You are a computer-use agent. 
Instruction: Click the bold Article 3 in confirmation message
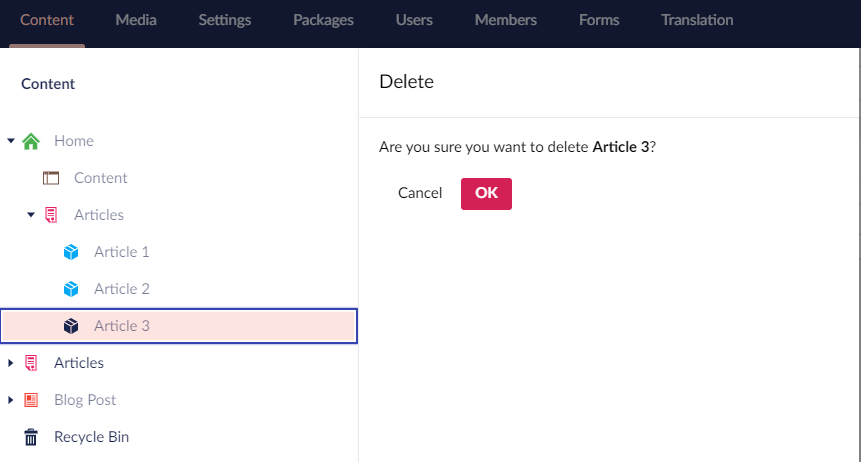click(x=620, y=147)
